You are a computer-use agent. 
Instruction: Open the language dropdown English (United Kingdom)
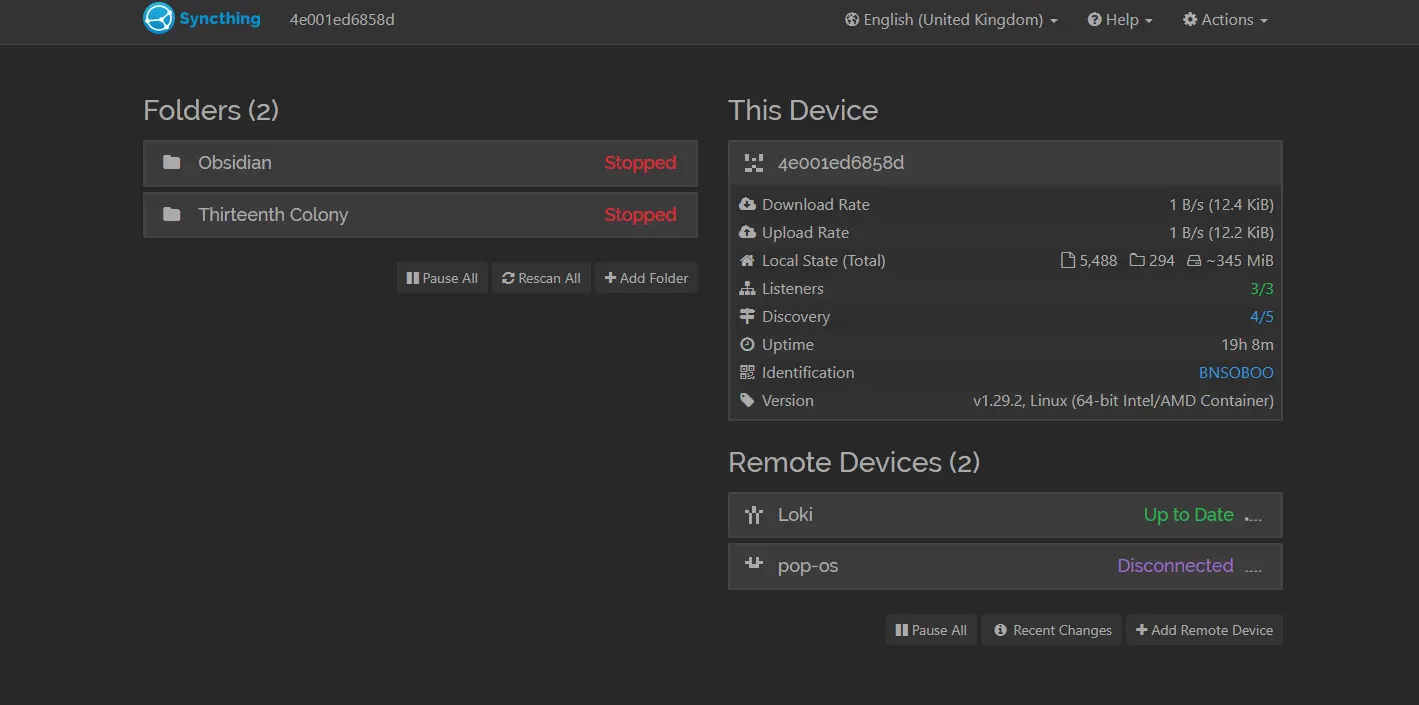coord(951,20)
